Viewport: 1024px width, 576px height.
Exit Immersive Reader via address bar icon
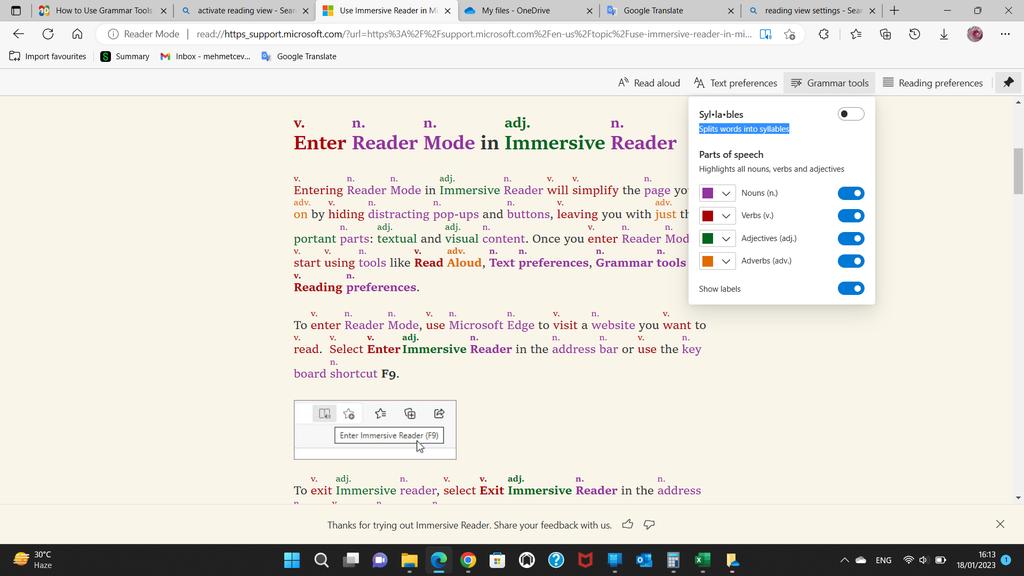765,34
